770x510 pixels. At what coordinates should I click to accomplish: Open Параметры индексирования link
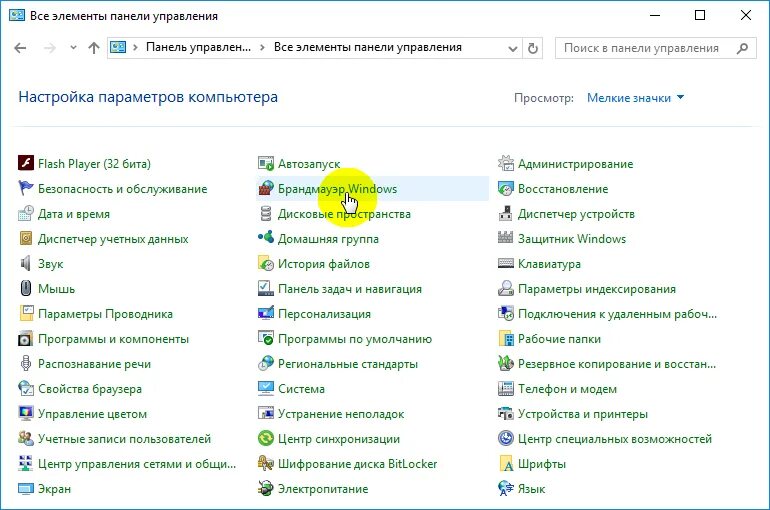(597, 289)
